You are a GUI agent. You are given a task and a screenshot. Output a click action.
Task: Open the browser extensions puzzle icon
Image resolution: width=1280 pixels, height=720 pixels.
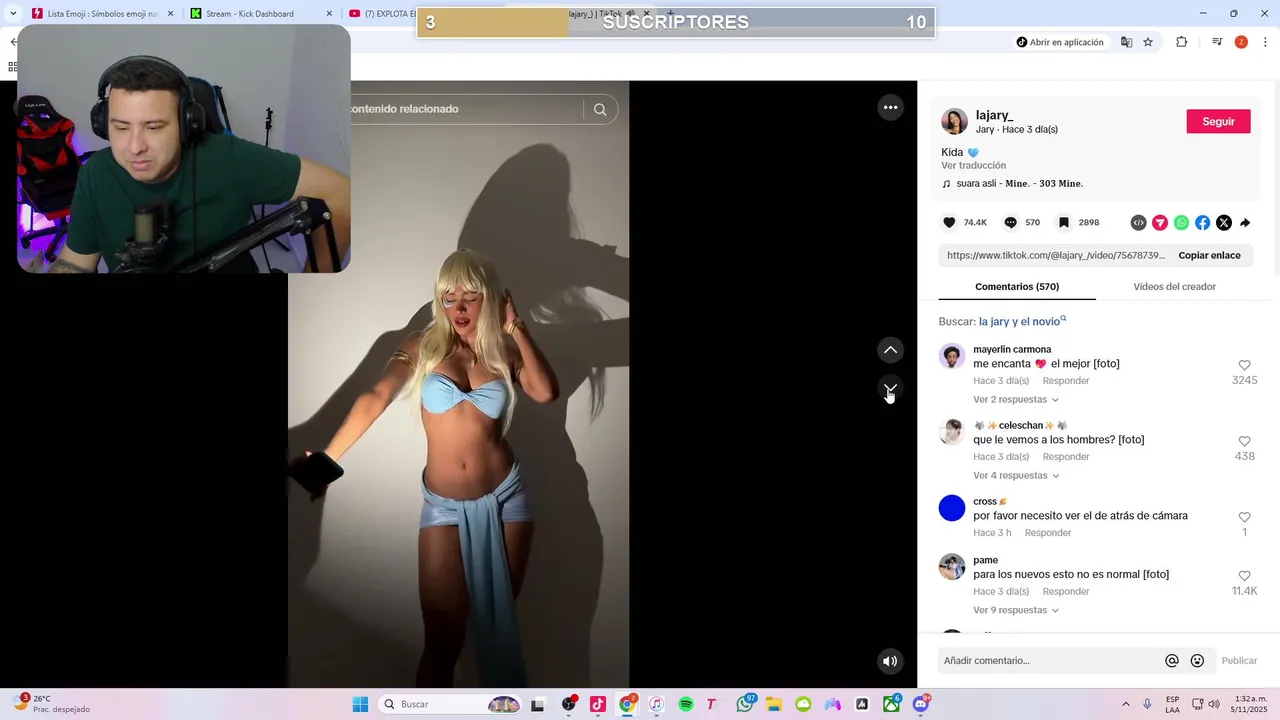(x=1181, y=42)
